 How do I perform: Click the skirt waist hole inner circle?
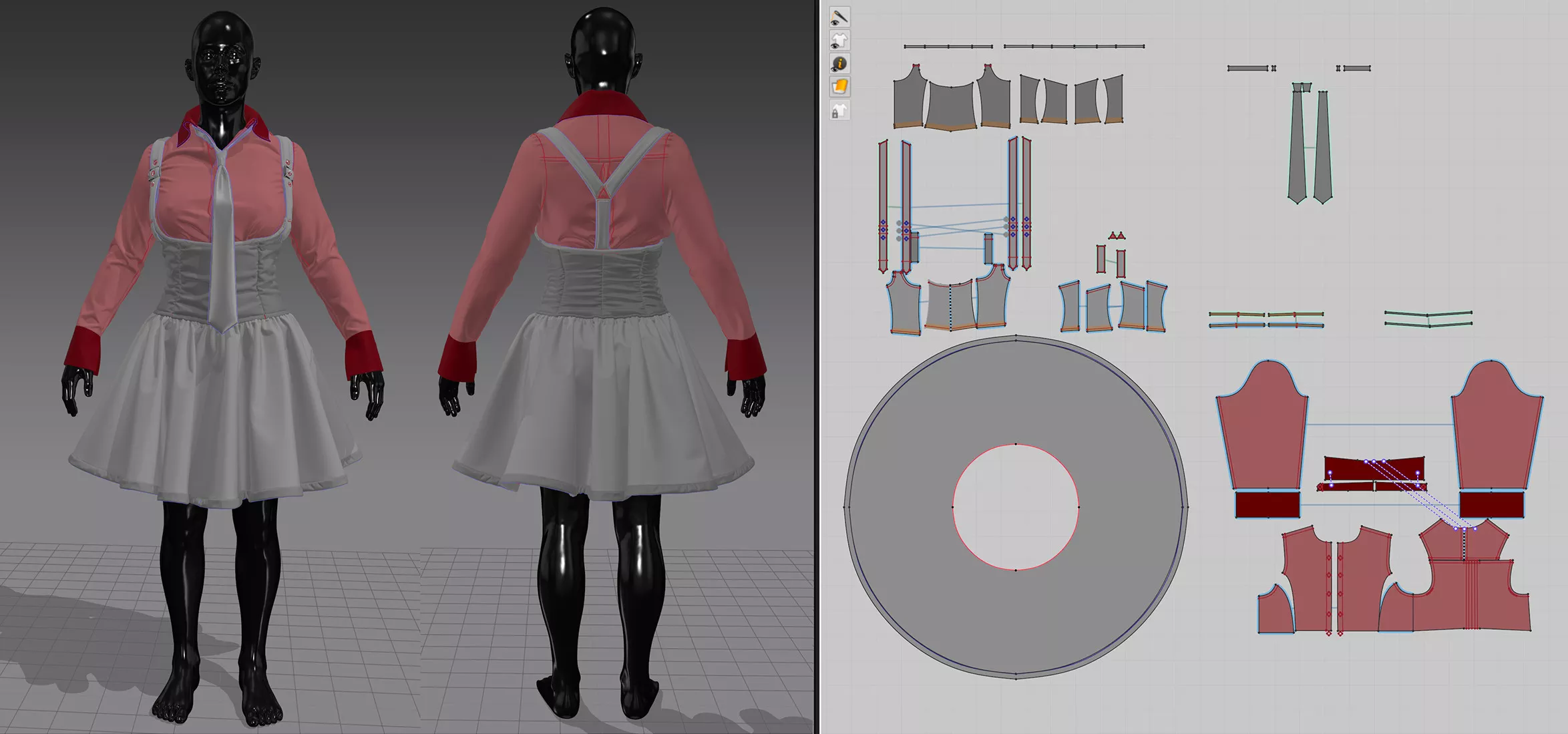(1016, 507)
